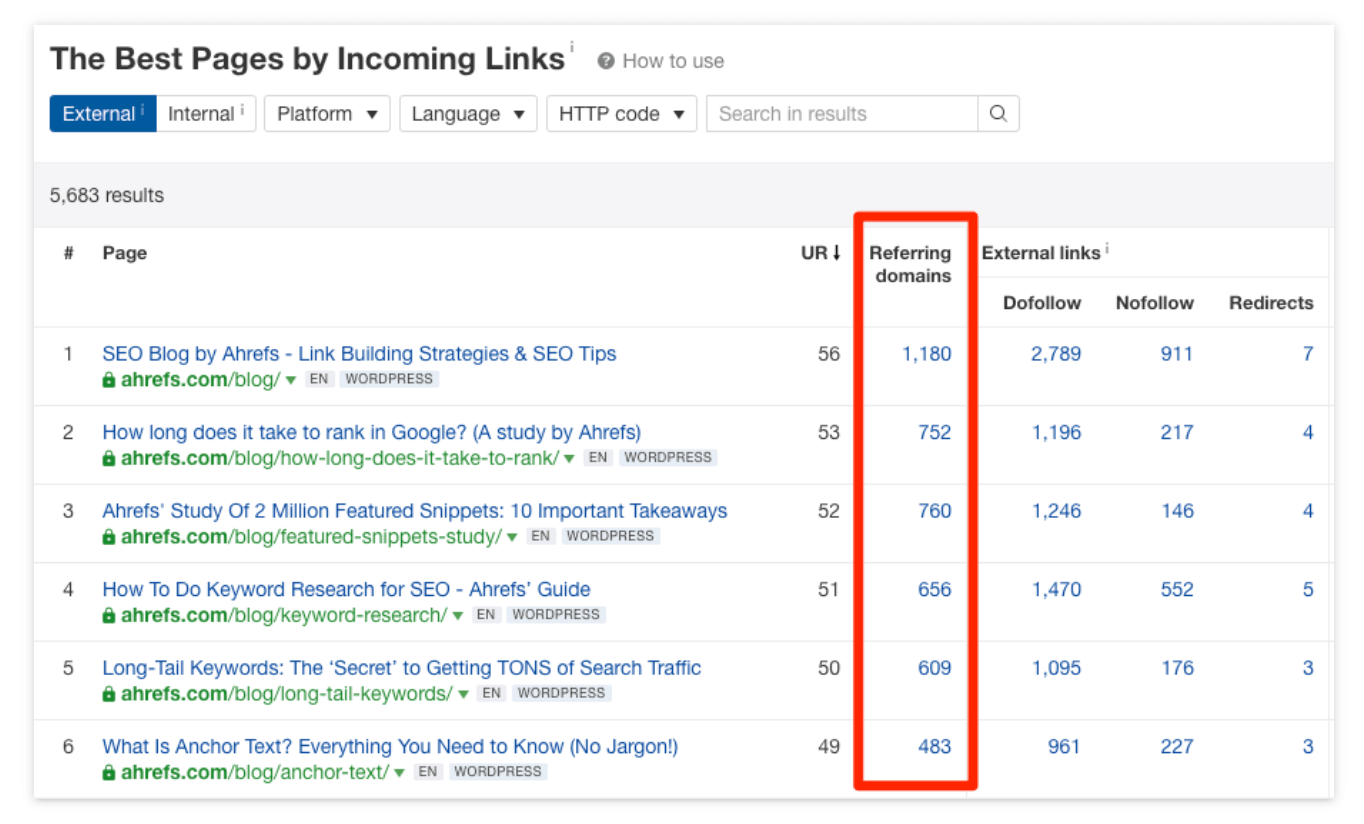
Task: Click referring domains value 656
Action: (x=935, y=590)
